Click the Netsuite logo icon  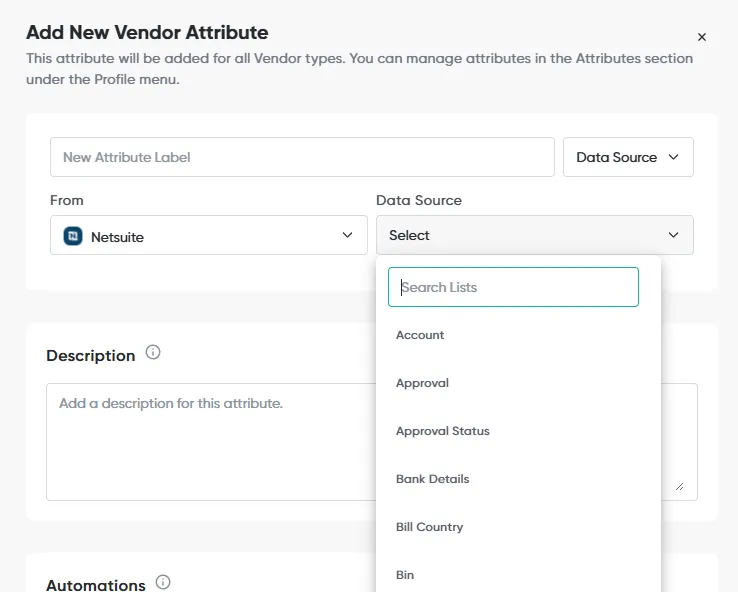point(73,236)
